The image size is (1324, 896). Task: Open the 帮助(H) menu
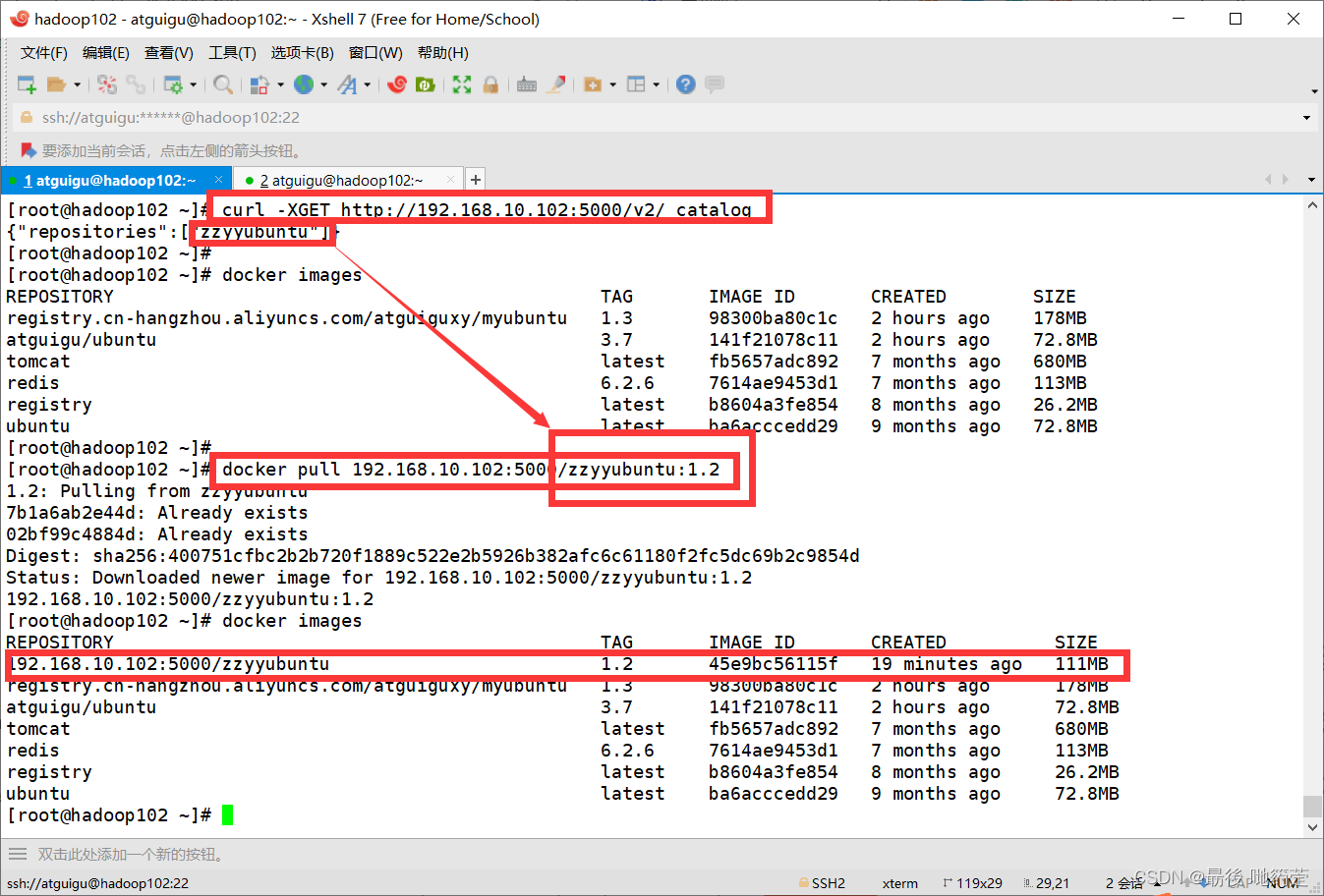pyautogui.click(x=443, y=52)
